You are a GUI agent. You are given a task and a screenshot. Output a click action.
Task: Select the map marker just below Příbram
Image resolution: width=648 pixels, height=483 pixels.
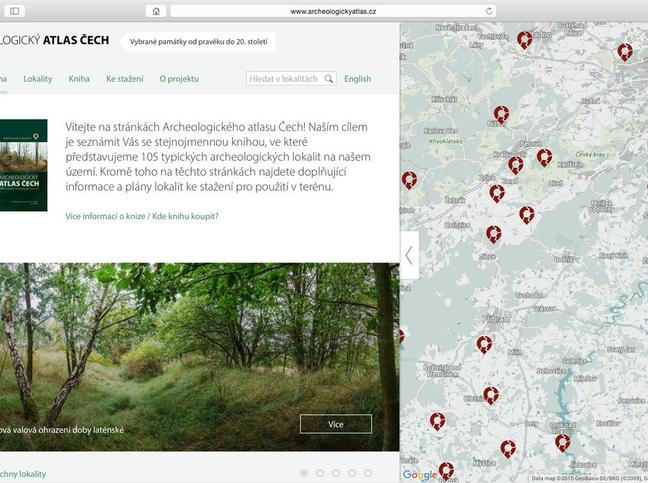coord(484,344)
